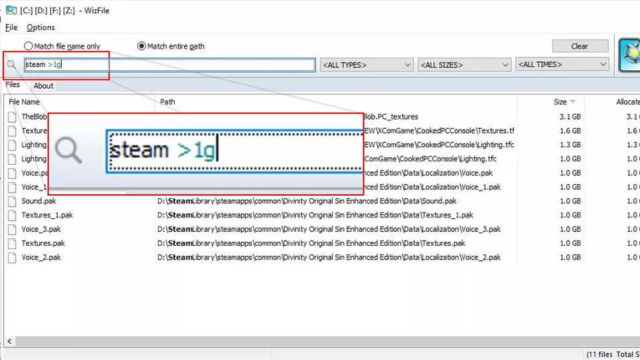Select the file icon of the 1.3 GB Lighting row
Image resolution: width=640 pixels, height=360 pixels.
[x=12, y=145]
